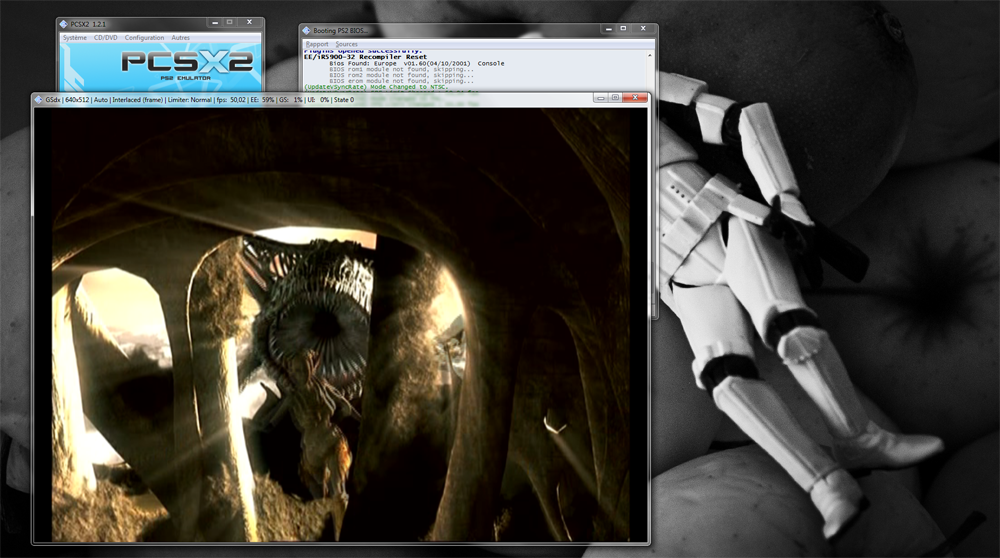Close the GSdx game window
This screenshot has height=558, width=1000.
[x=635, y=98]
